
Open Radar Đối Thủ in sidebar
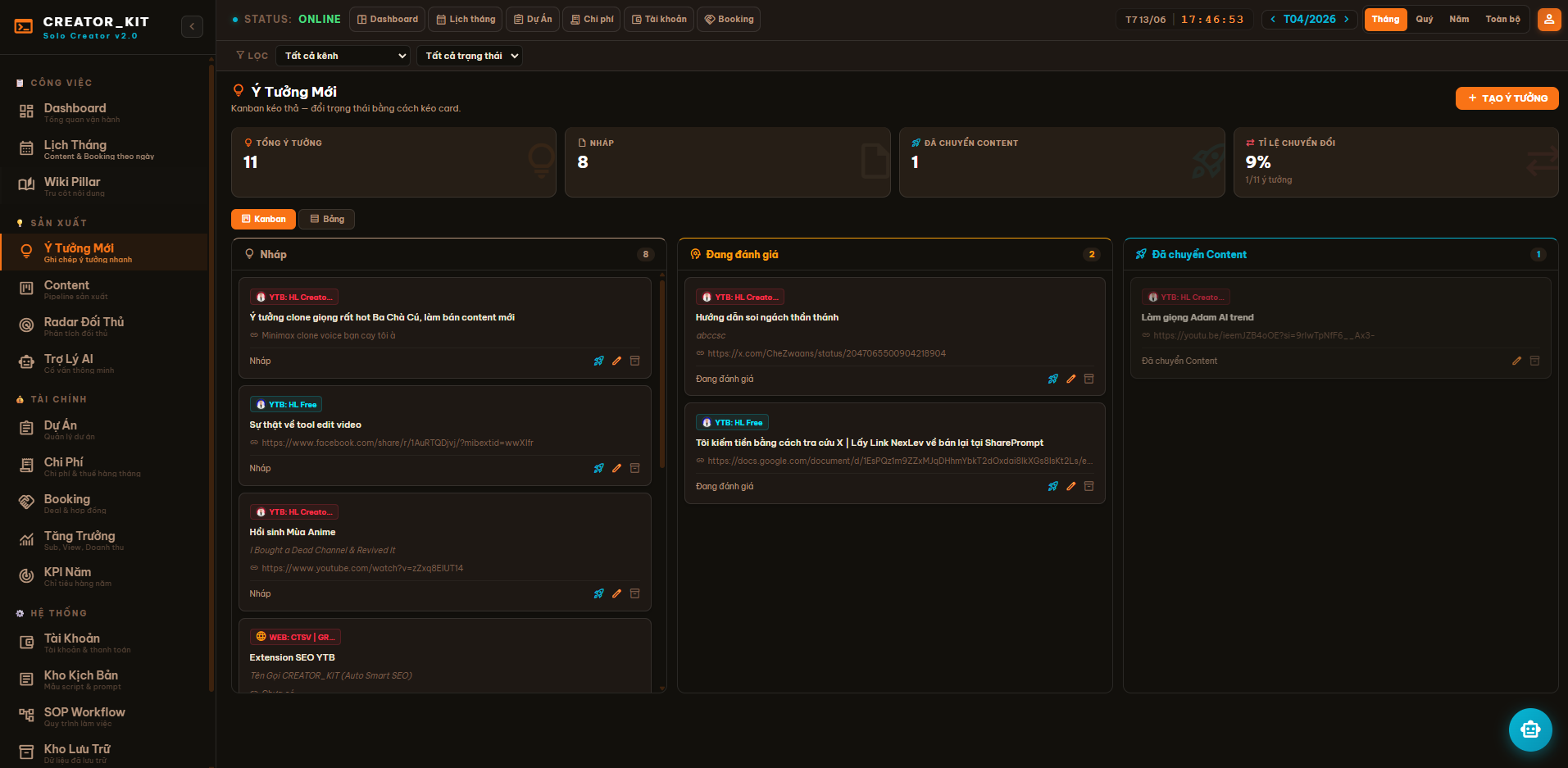(x=104, y=326)
